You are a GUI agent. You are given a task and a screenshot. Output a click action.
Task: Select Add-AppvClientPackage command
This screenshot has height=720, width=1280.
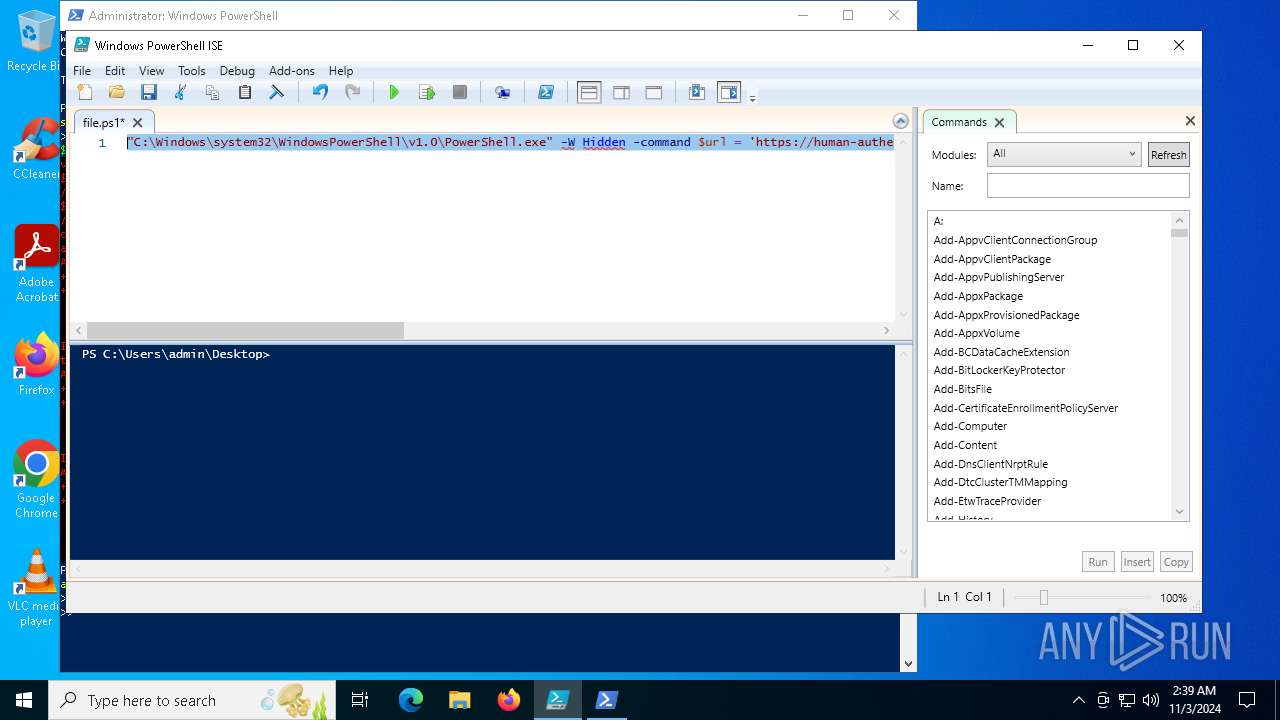point(992,259)
